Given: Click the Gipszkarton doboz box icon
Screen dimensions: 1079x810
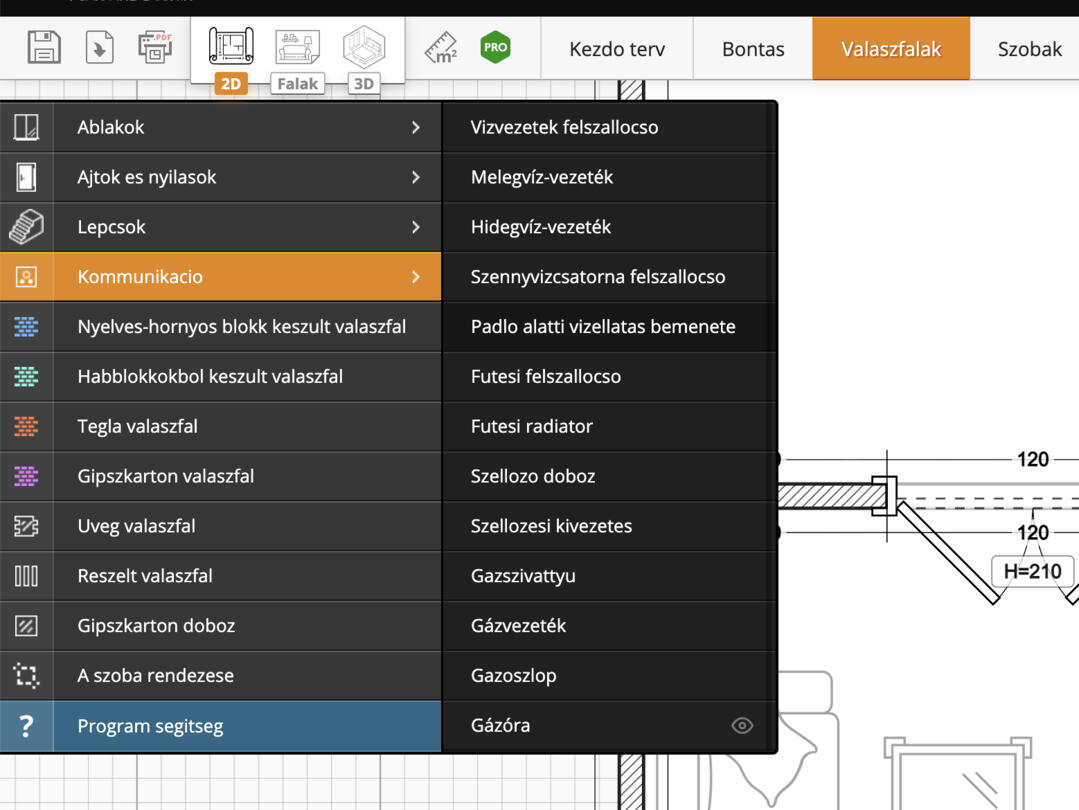Looking at the screenshot, I should coord(26,626).
